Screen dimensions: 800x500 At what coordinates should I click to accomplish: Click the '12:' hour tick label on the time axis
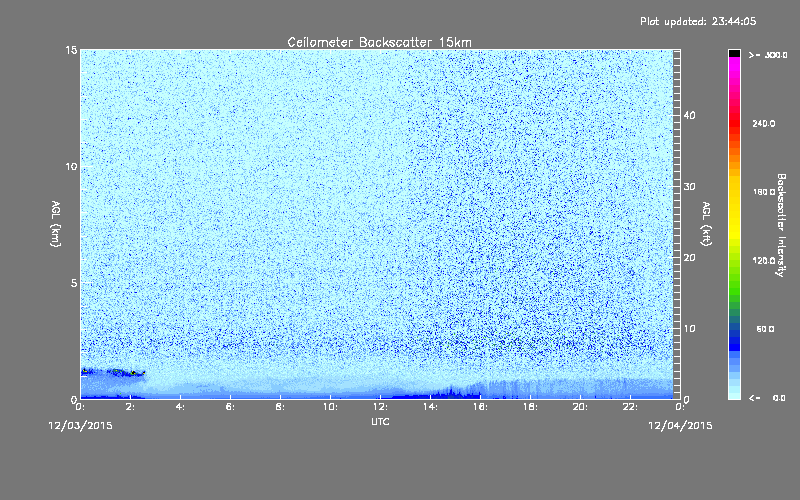coord(380,407)
